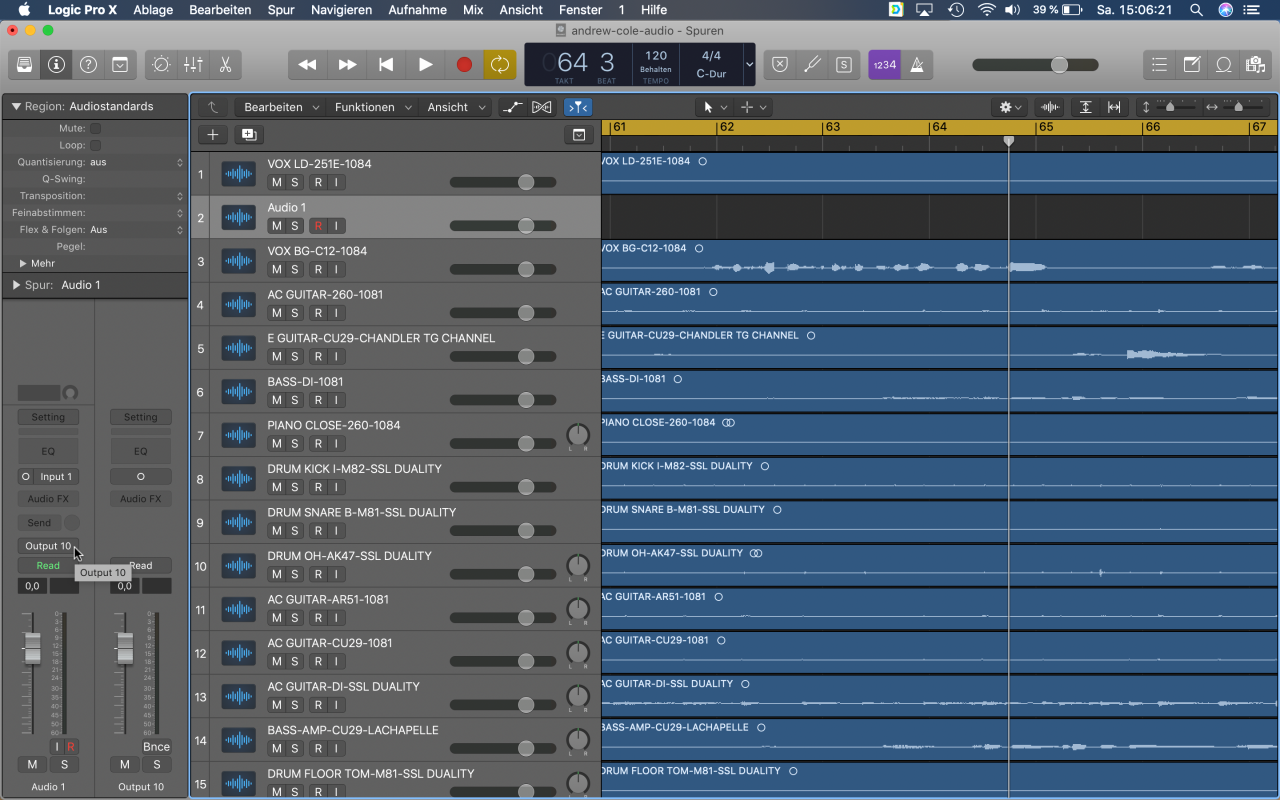Toggle the Tuner button
This screenshot has height=800, width=1280.
[813, 64]
